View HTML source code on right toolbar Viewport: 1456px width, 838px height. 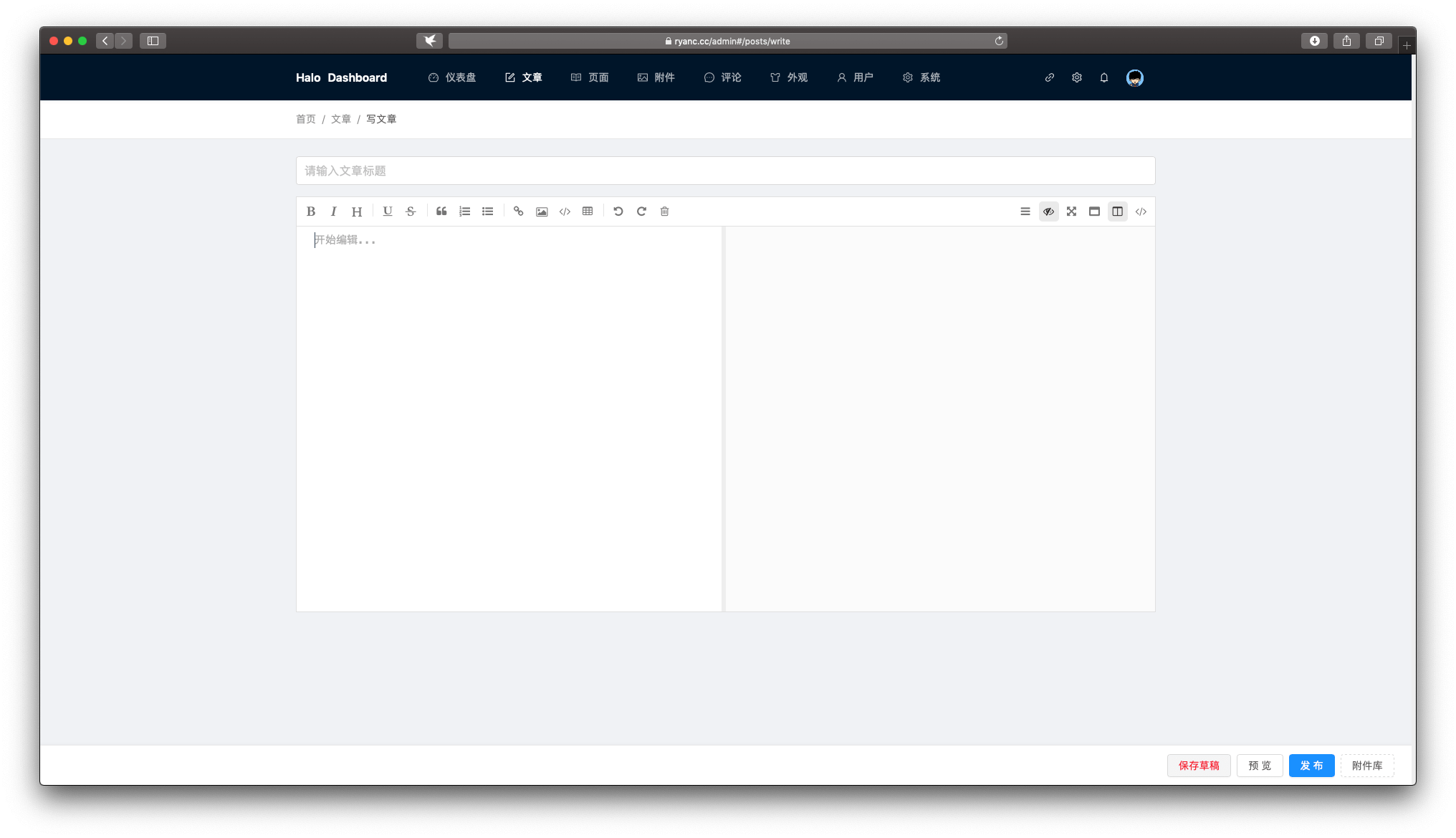1141,211
